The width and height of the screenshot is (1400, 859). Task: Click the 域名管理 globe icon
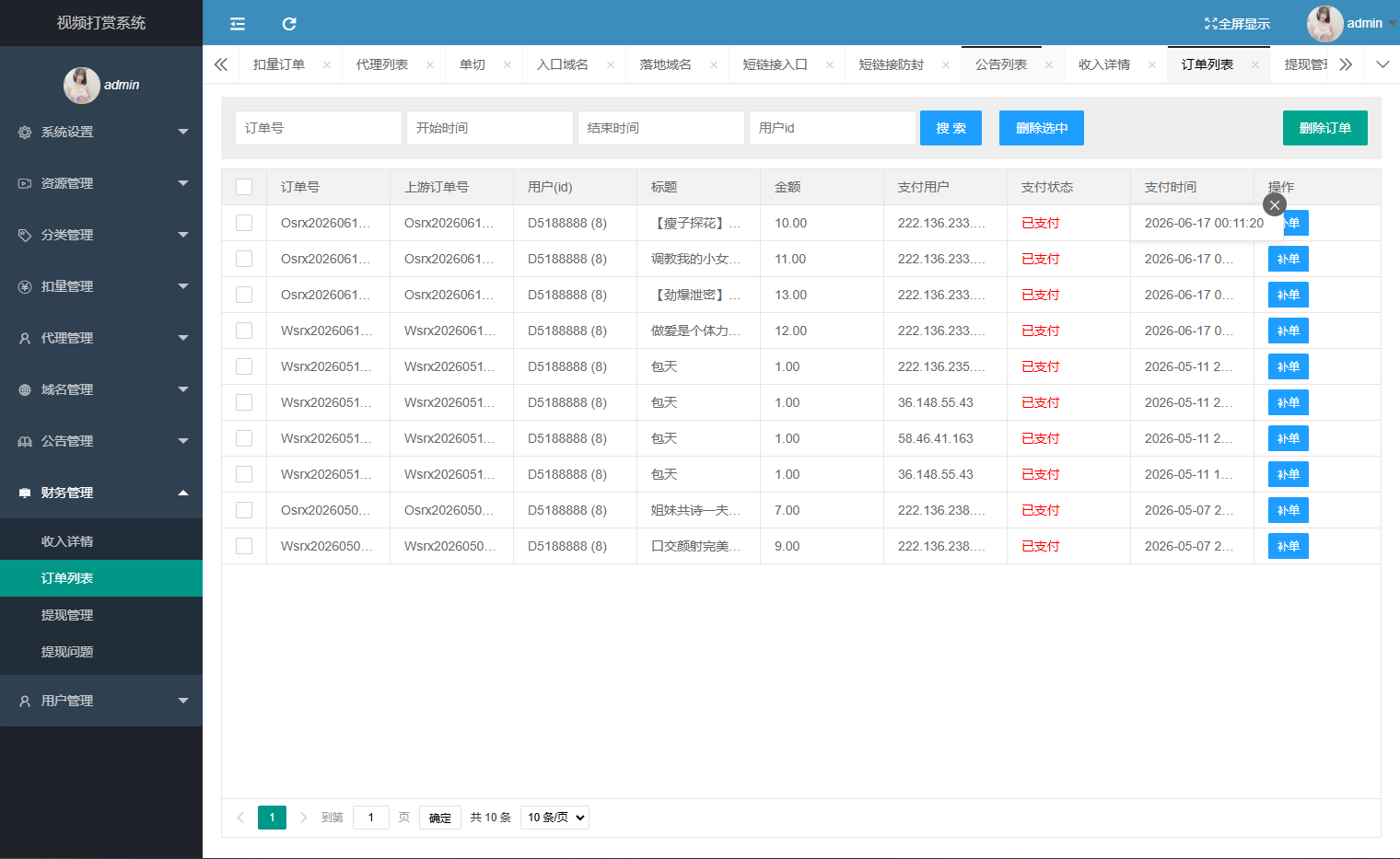pyautogui.click(x=25, y=389)
